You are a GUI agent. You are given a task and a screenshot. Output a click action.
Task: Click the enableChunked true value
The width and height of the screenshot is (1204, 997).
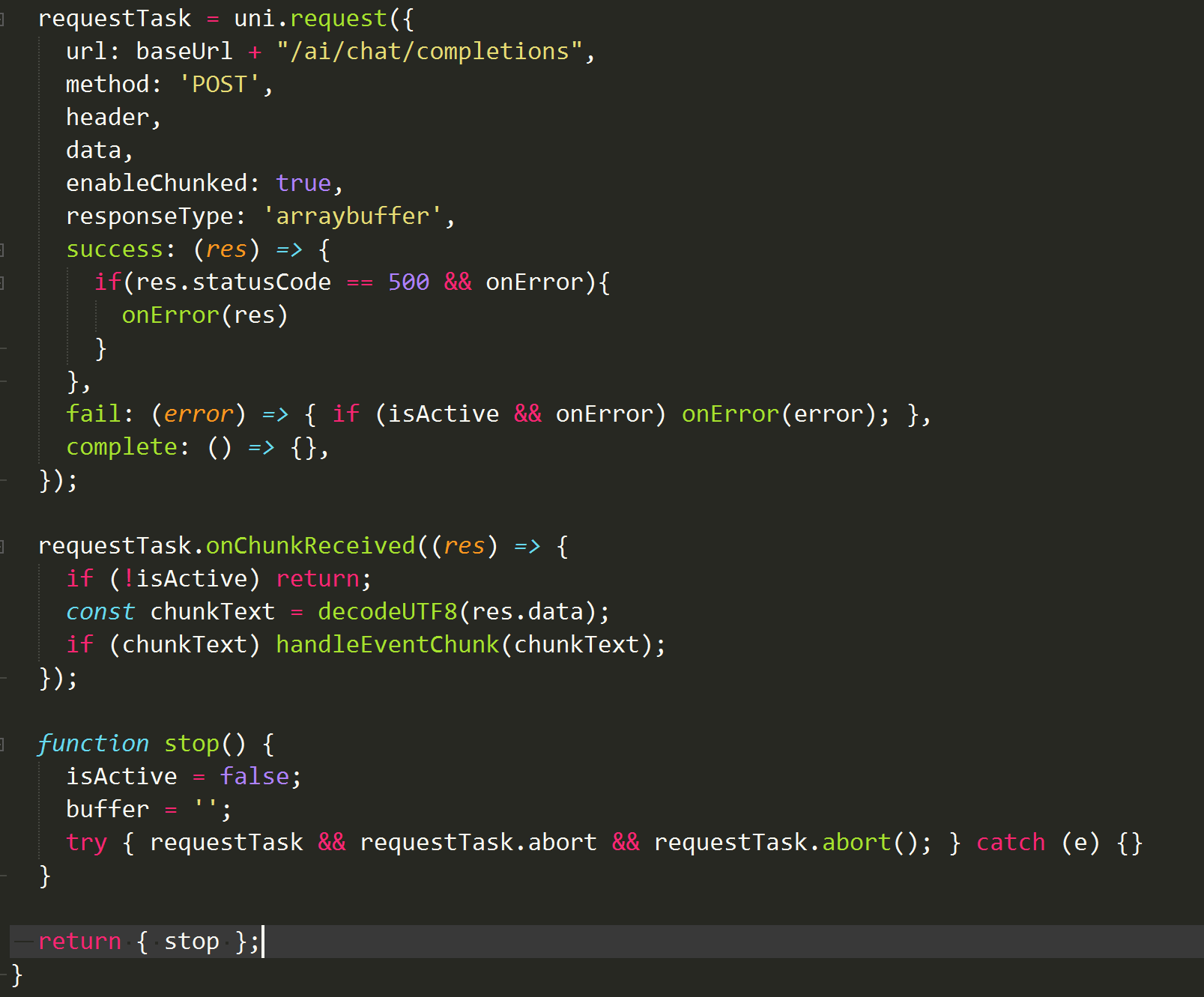[303, 184]
